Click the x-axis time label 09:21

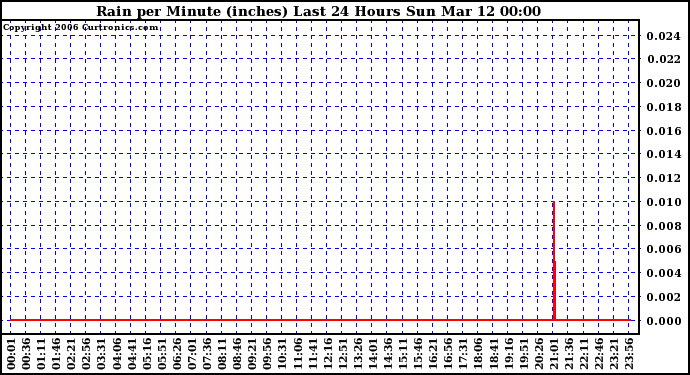[253, 354]
